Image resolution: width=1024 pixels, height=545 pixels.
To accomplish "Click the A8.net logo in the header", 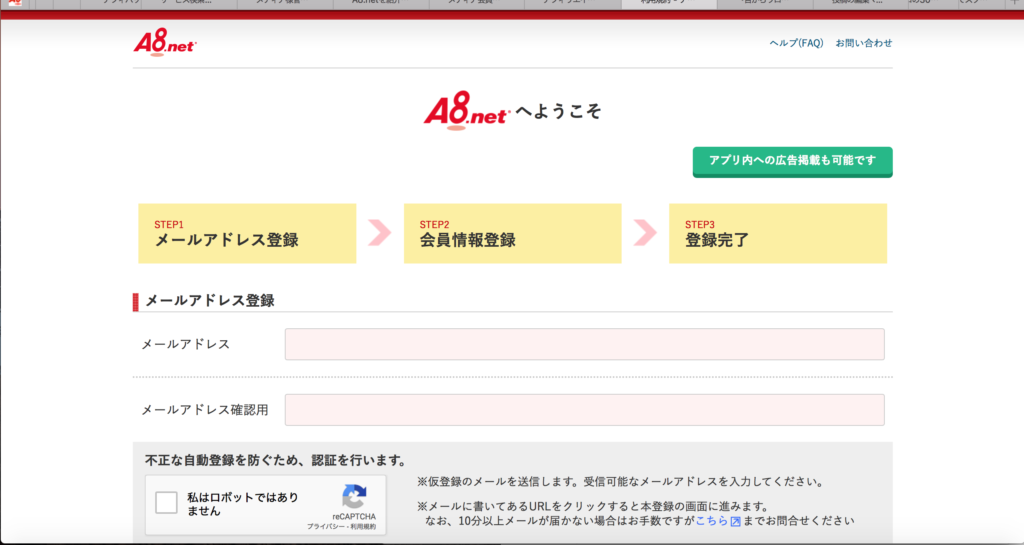I will click(165, 42).
